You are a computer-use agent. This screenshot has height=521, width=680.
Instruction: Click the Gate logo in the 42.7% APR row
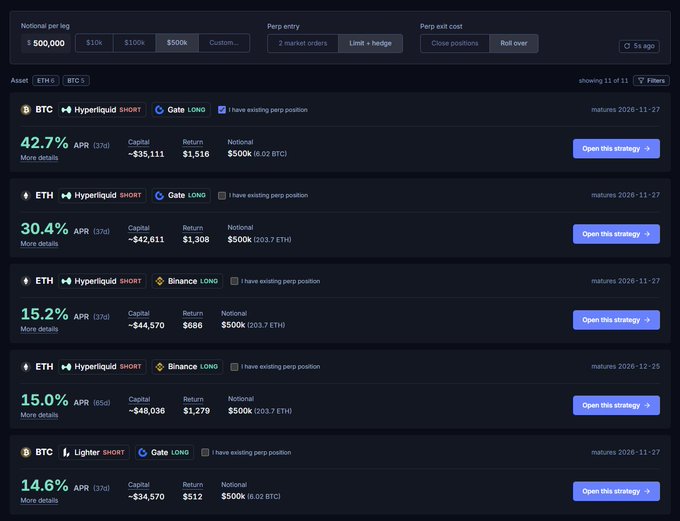pyautogui.click(x=159, y=110)
